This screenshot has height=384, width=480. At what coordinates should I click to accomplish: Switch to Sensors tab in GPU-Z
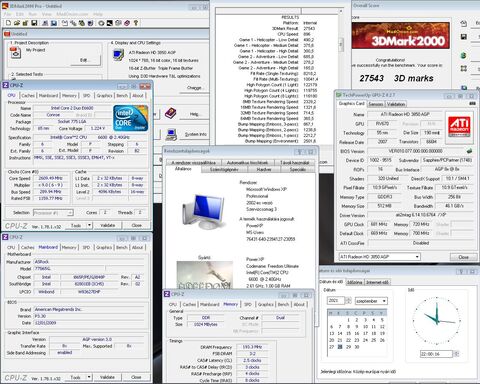[376, 104]
